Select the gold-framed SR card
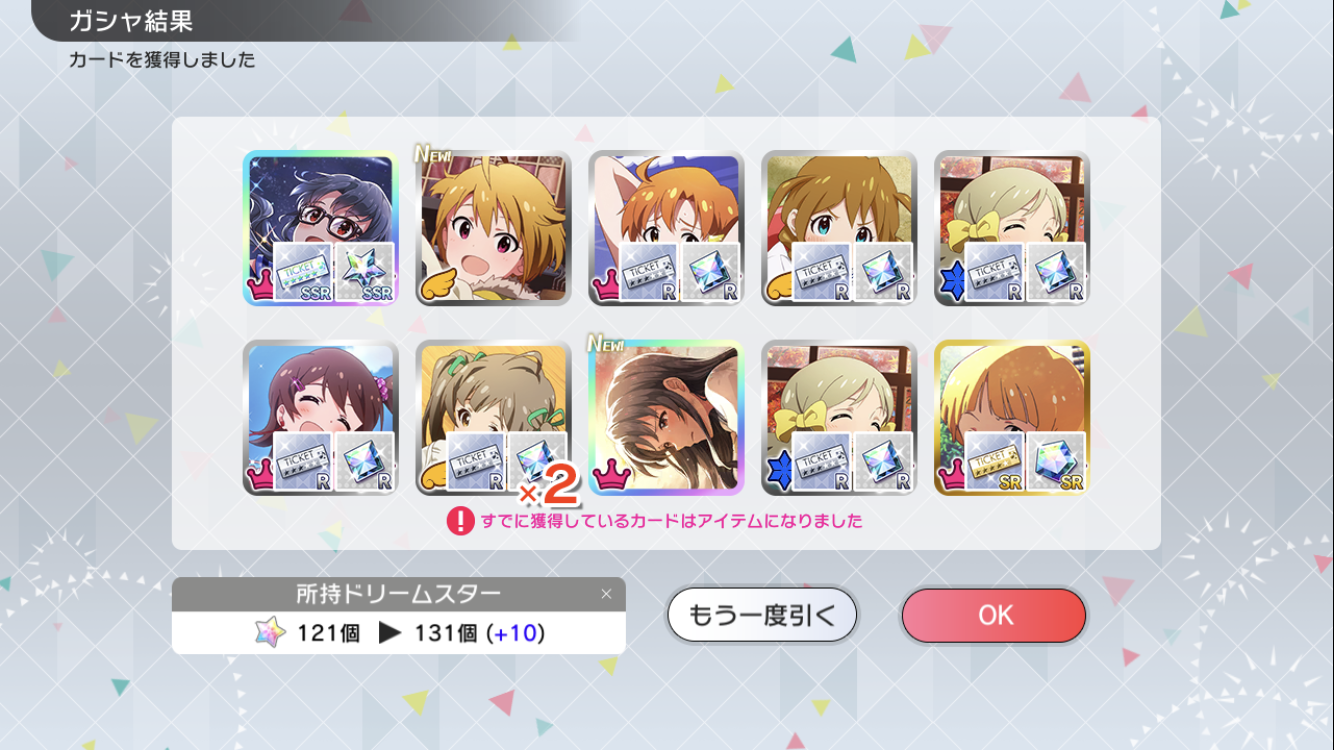The width and height of the screenshot is (1334, 750). click(1012, 418)
